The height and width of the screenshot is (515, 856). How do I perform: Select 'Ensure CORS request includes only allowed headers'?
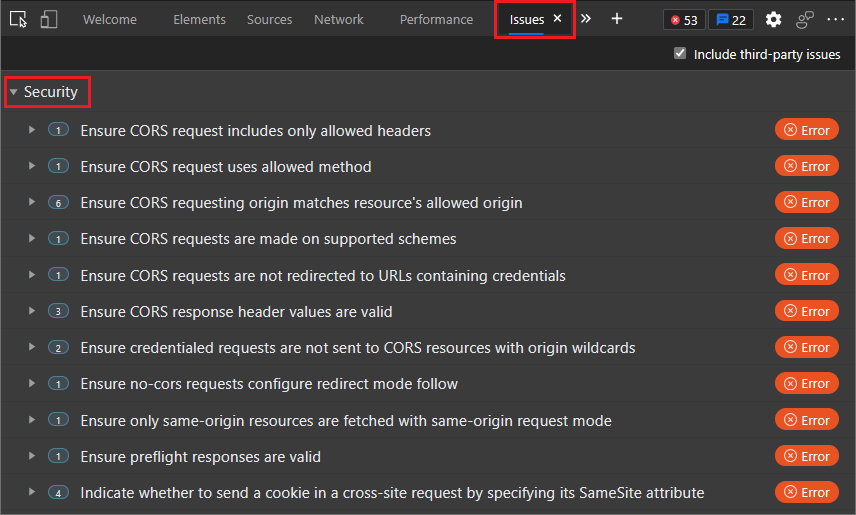[x=255, y=131]
